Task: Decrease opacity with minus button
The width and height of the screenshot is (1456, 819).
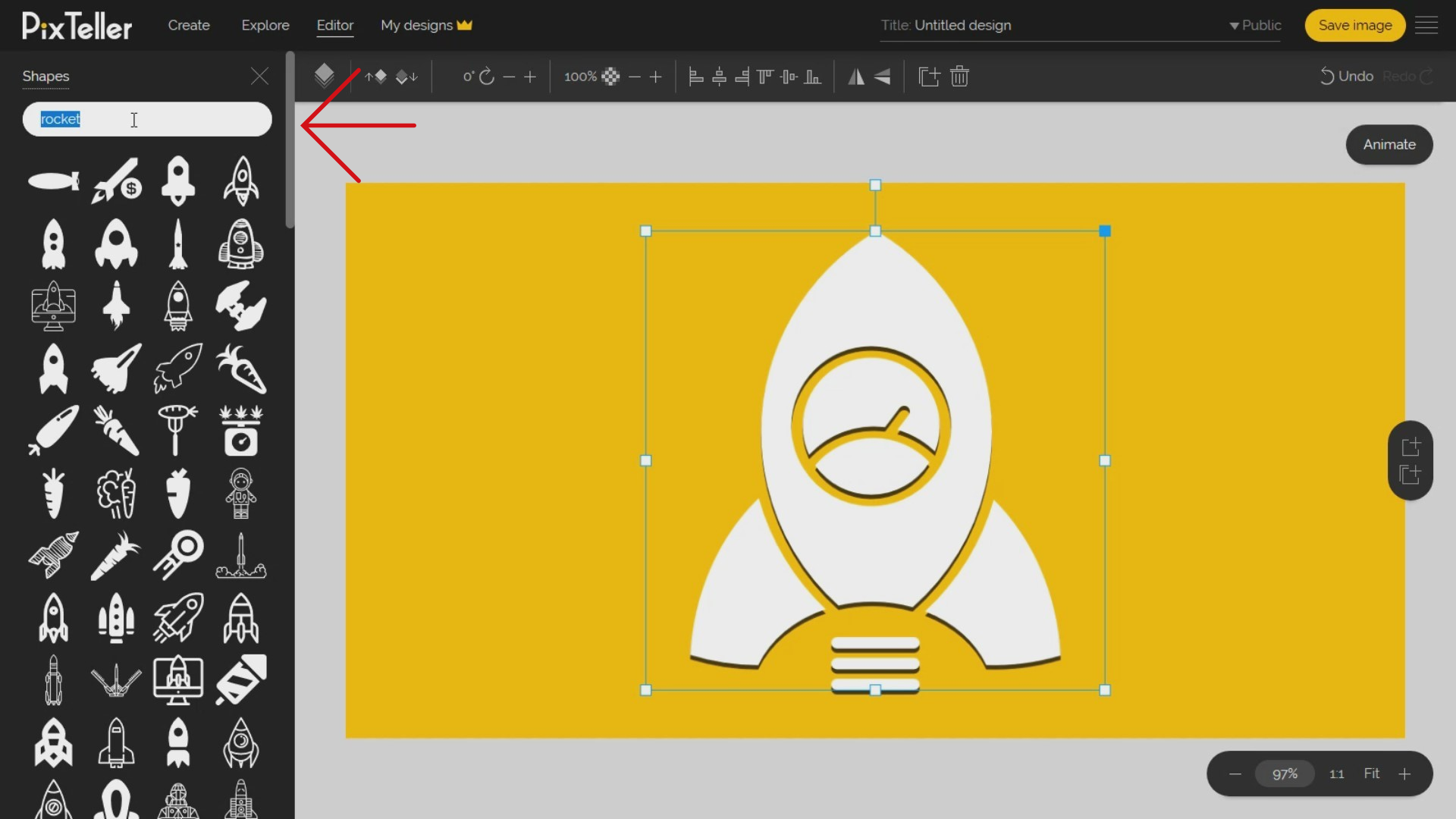Action: point(635,77)
